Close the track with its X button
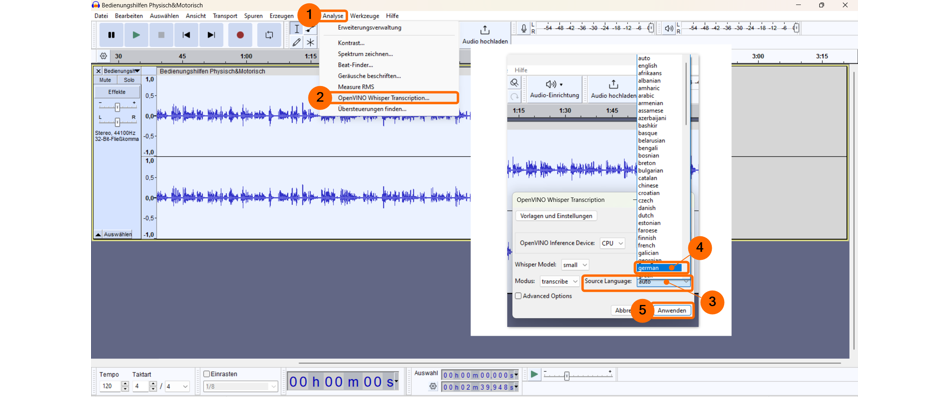This screenshot has height=397, width=949. pos(99,71)
